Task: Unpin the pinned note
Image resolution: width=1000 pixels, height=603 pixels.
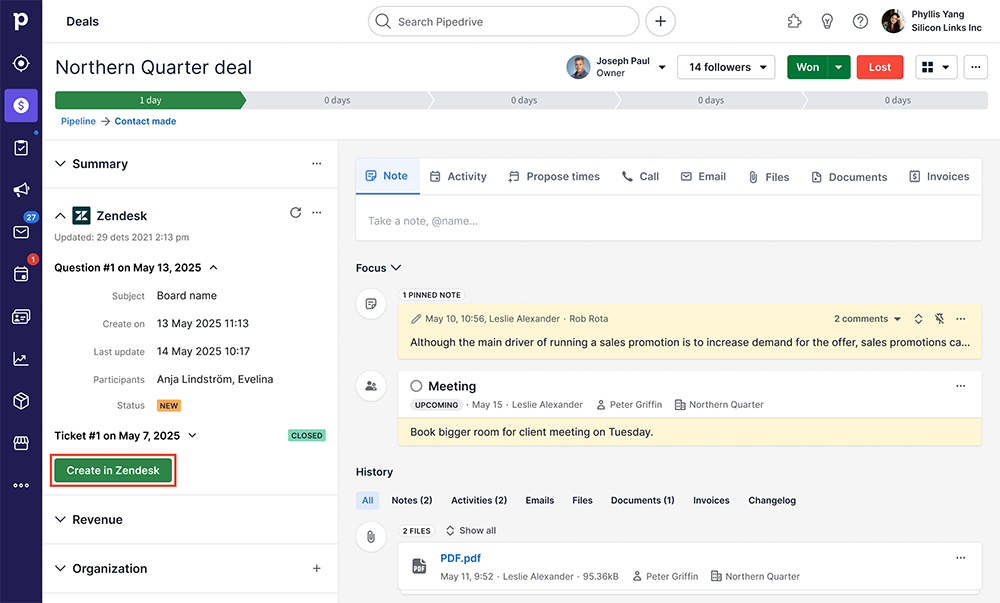Action: pyautogui.click(x=939, y=319)
